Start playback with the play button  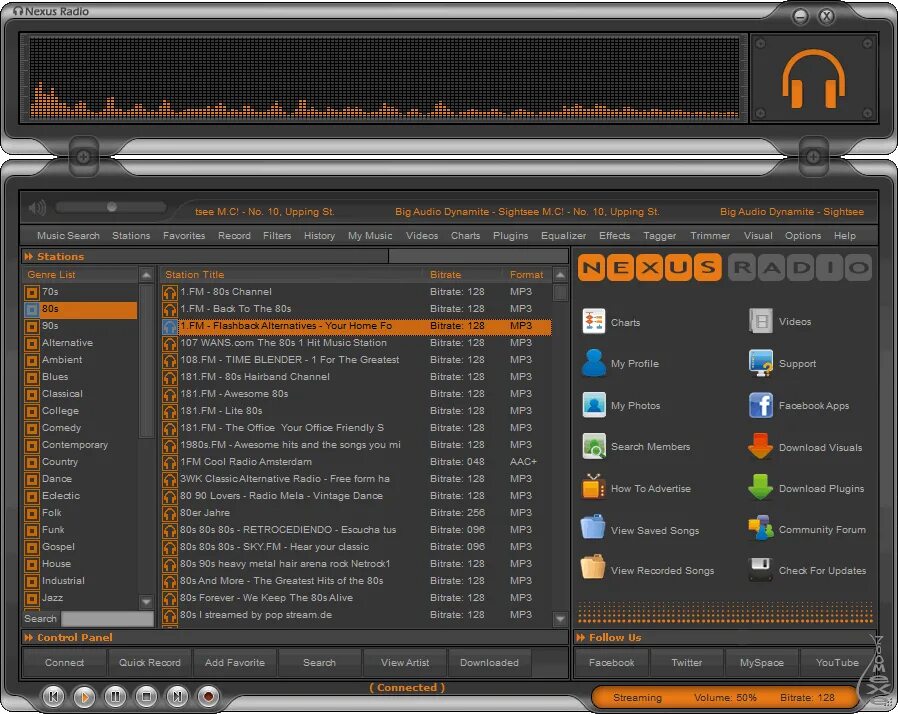tap(84, 696)
